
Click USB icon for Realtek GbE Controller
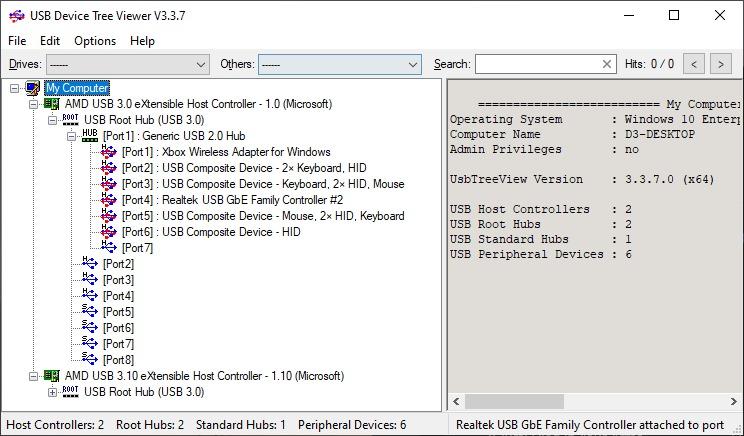pos(109,200)
